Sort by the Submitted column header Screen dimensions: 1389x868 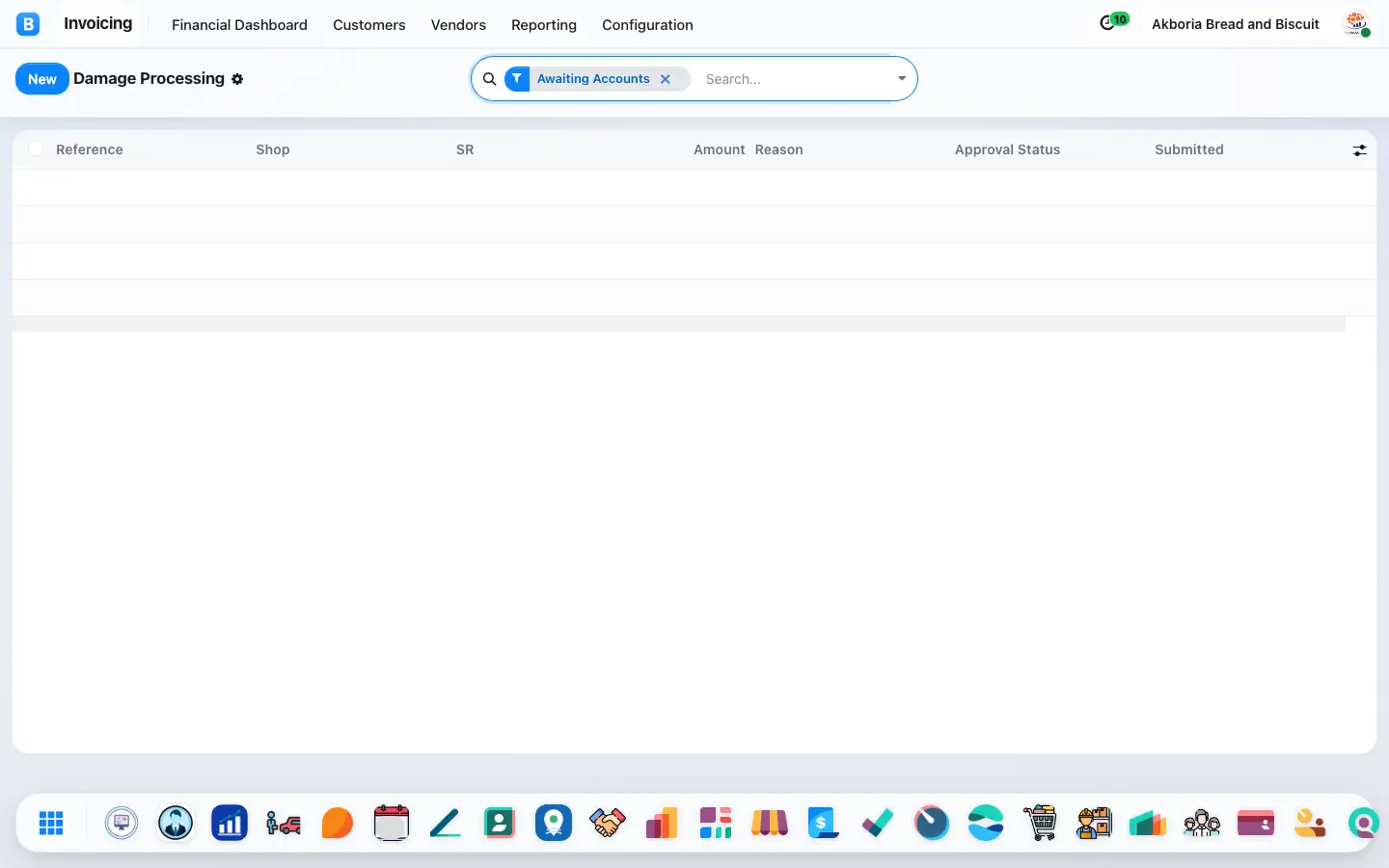1189,149
